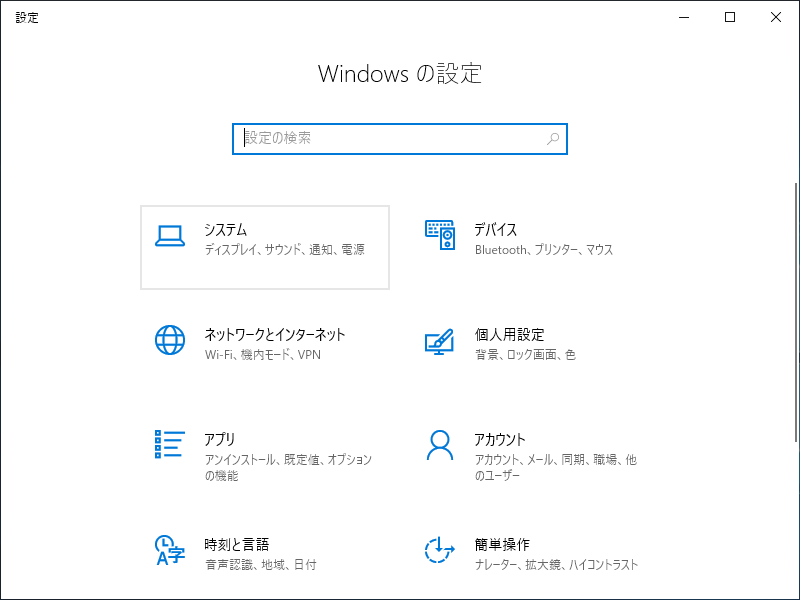Select the デバイス heading
The width and height of the screenshot is (800, 600).
click(495, 230)
